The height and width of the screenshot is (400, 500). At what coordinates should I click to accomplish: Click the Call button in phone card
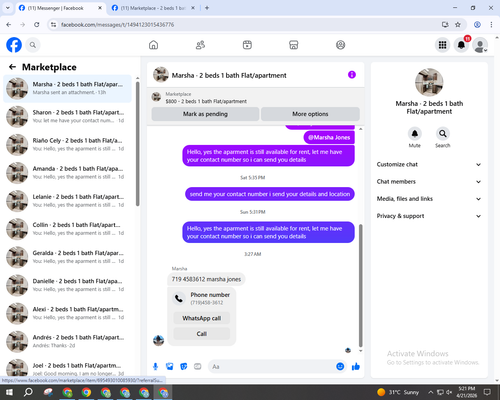tap(202, 334)
